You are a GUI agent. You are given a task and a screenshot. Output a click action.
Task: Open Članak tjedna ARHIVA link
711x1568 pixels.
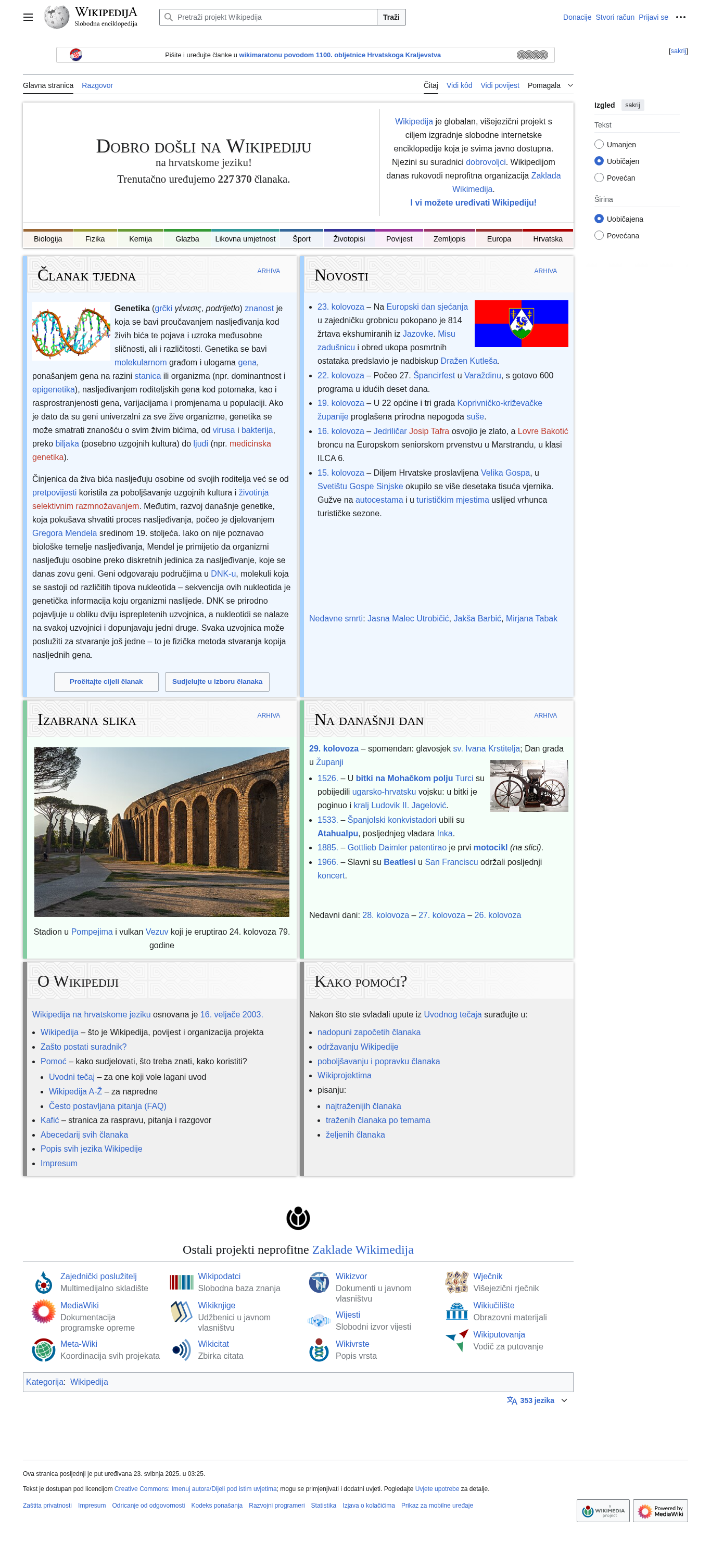click(269, 271)
